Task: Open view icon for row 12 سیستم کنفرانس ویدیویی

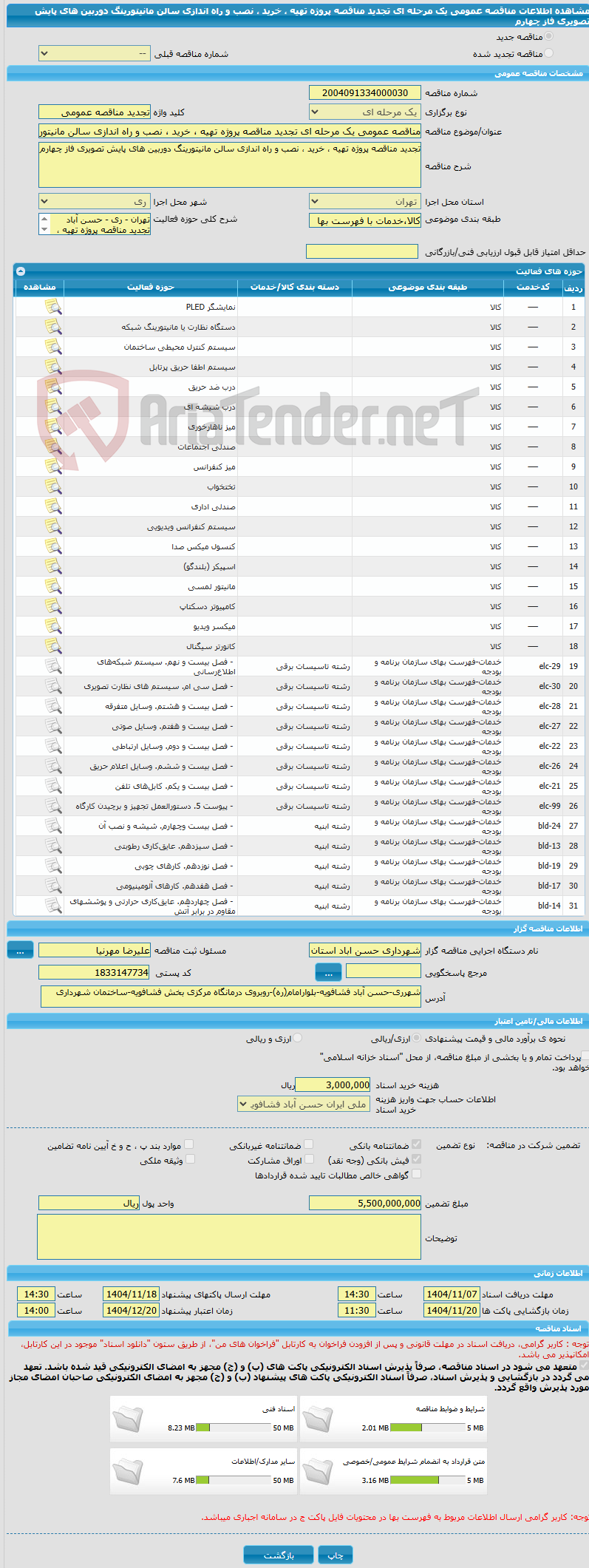Action: [x=53, y=526]
